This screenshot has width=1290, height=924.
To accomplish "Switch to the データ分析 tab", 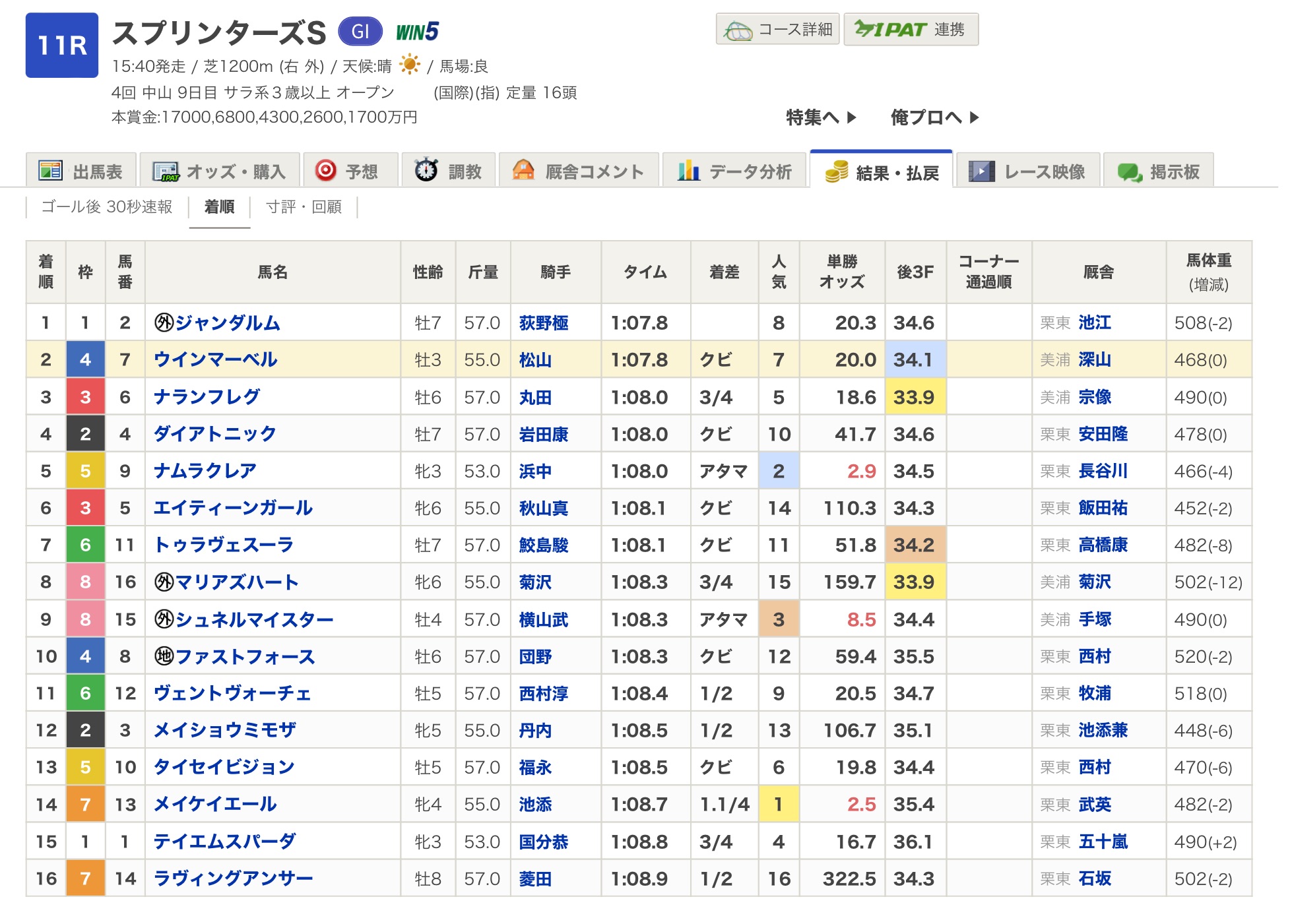I will 734,171.
